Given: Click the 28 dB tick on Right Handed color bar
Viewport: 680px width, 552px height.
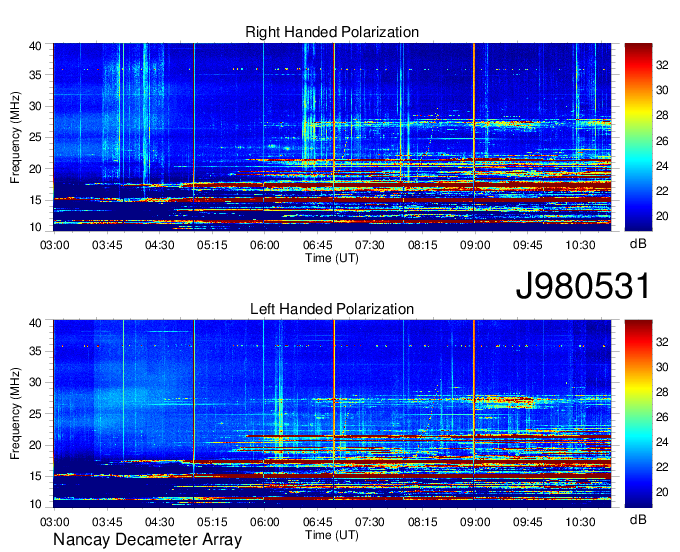Looking at the screenshot, I should click(662, 115).
